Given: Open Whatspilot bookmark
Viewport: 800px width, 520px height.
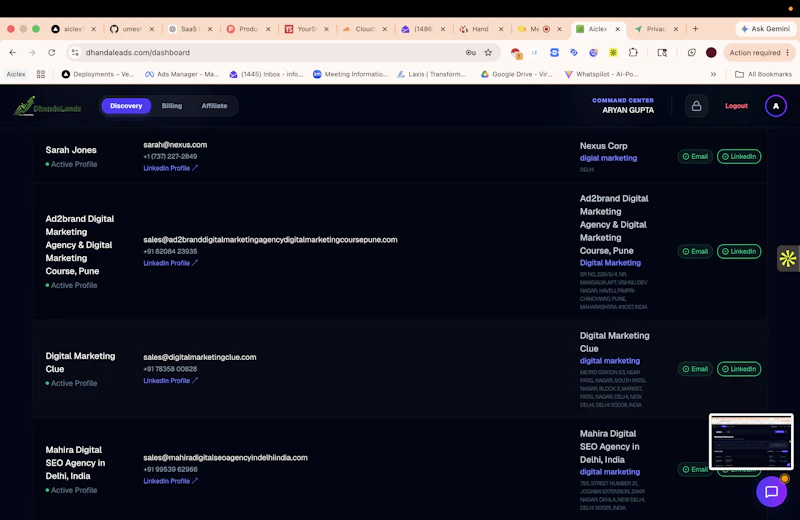Looking at the screenshot, I should (602, 74).
